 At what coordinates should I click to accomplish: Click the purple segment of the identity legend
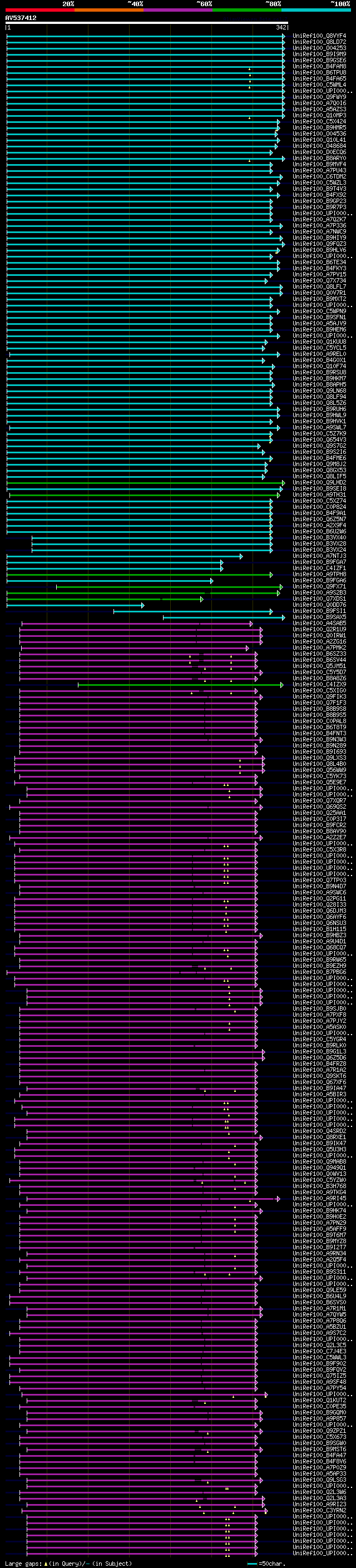point(177,10)
